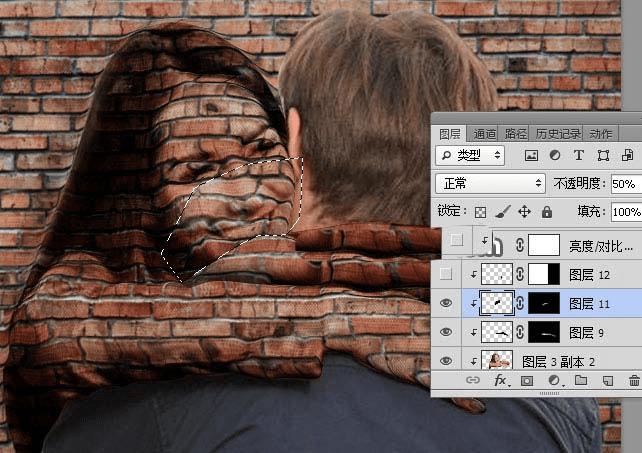Select 图层 11 black mask thumbnail

click(x=544, y=304)
